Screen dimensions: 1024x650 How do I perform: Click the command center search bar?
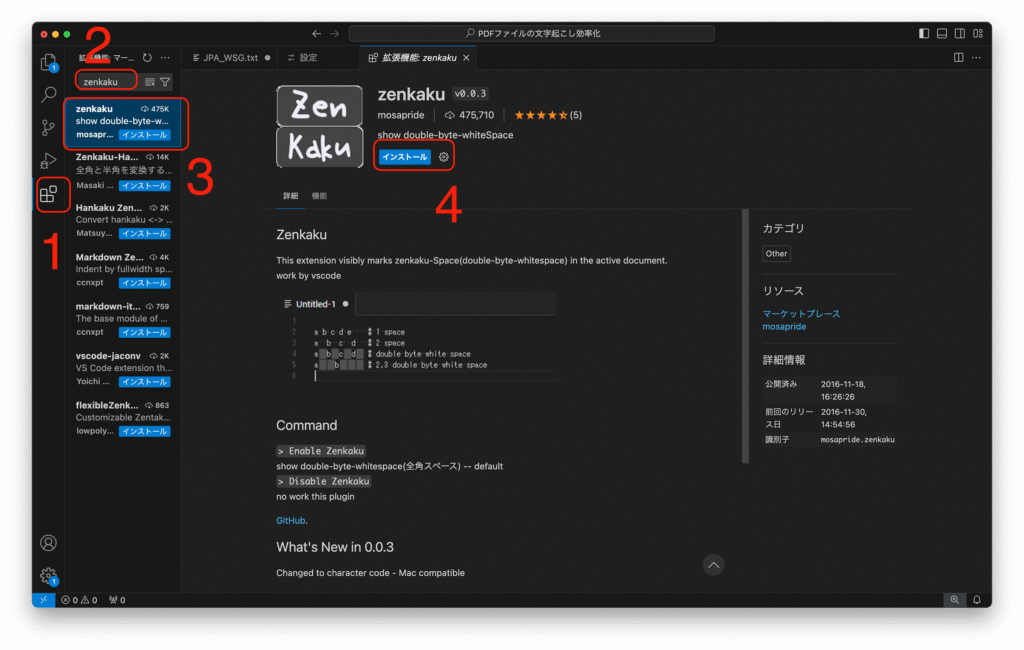[532, 33]
